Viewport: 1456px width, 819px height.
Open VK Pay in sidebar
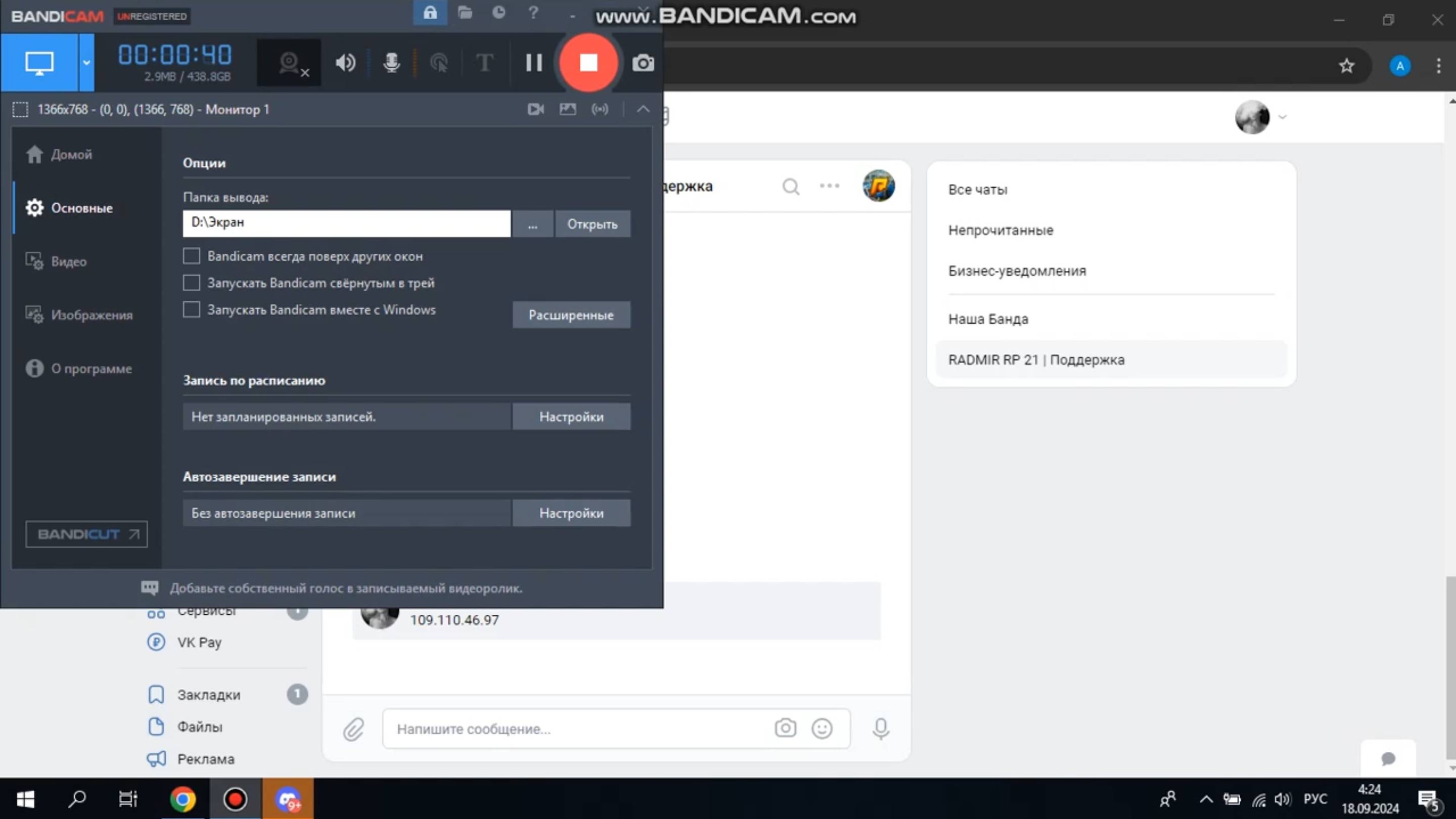pos(184,643)
